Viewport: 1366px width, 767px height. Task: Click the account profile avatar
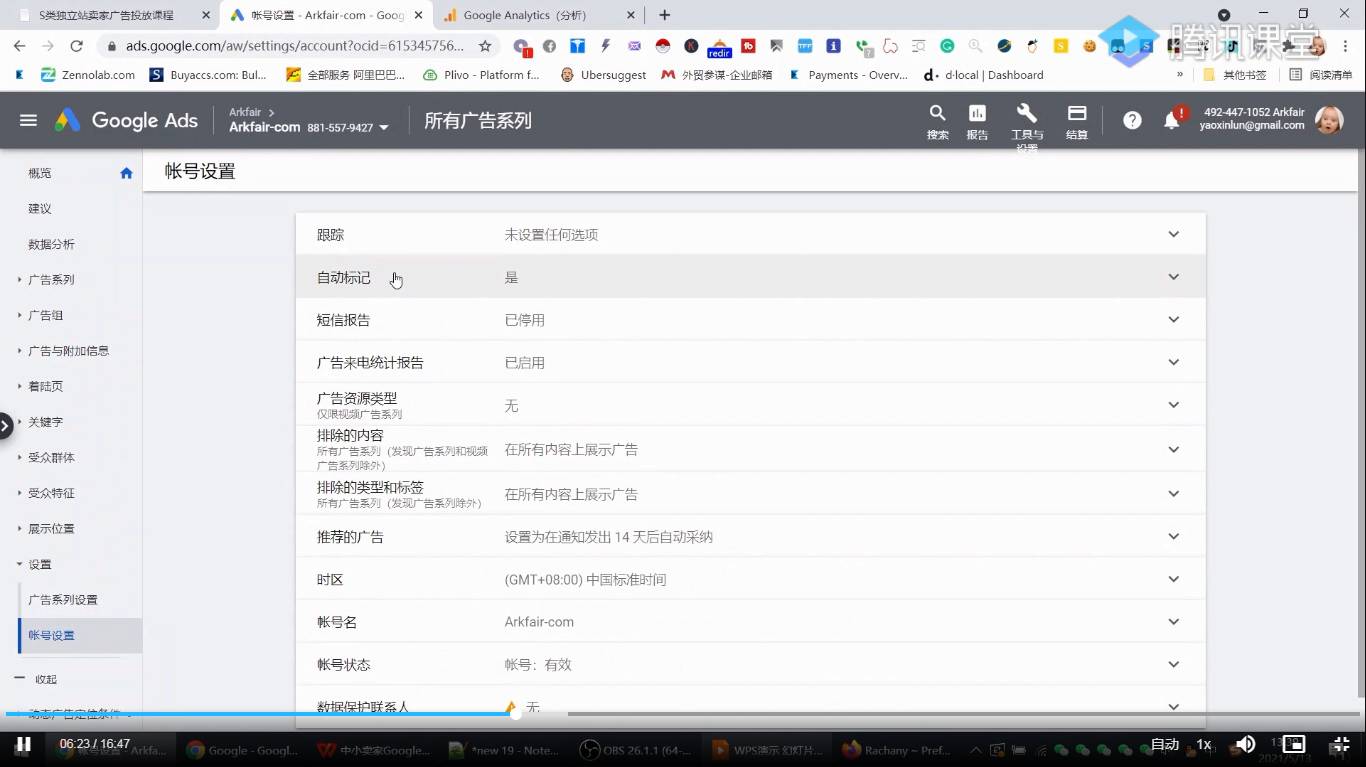pos(1329,120)
